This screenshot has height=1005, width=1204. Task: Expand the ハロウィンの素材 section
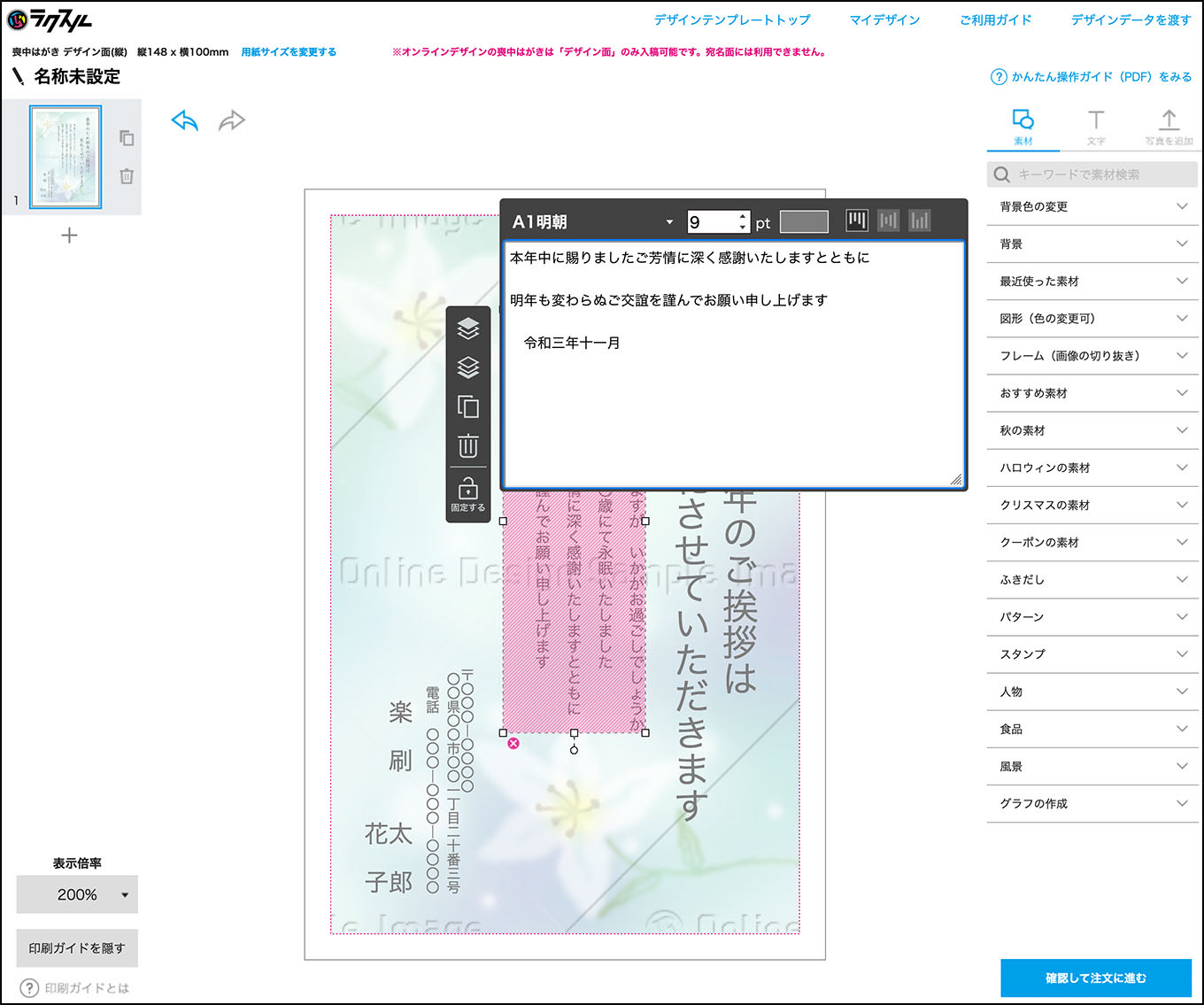pyautogui.click(x=1092, y=468)
